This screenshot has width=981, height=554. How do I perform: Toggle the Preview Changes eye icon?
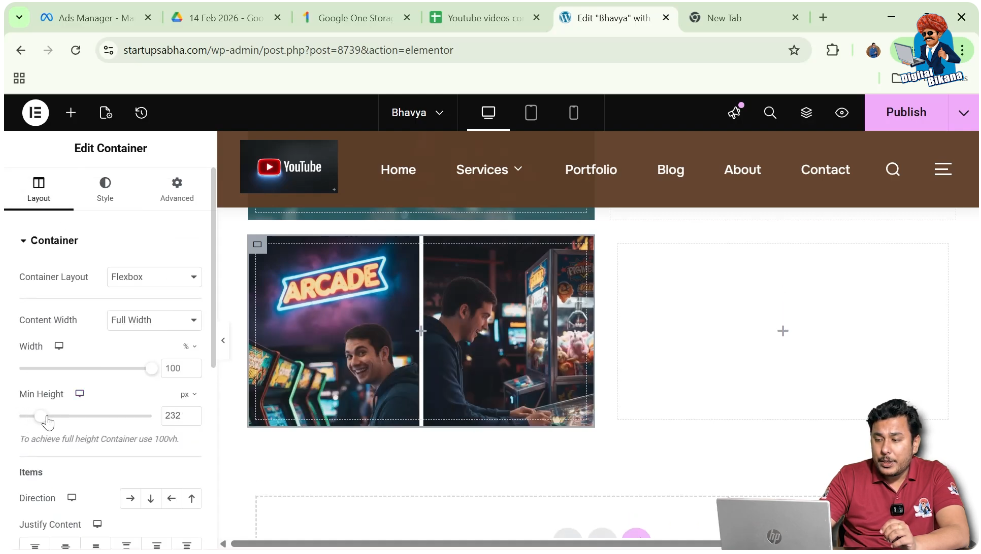842,113
